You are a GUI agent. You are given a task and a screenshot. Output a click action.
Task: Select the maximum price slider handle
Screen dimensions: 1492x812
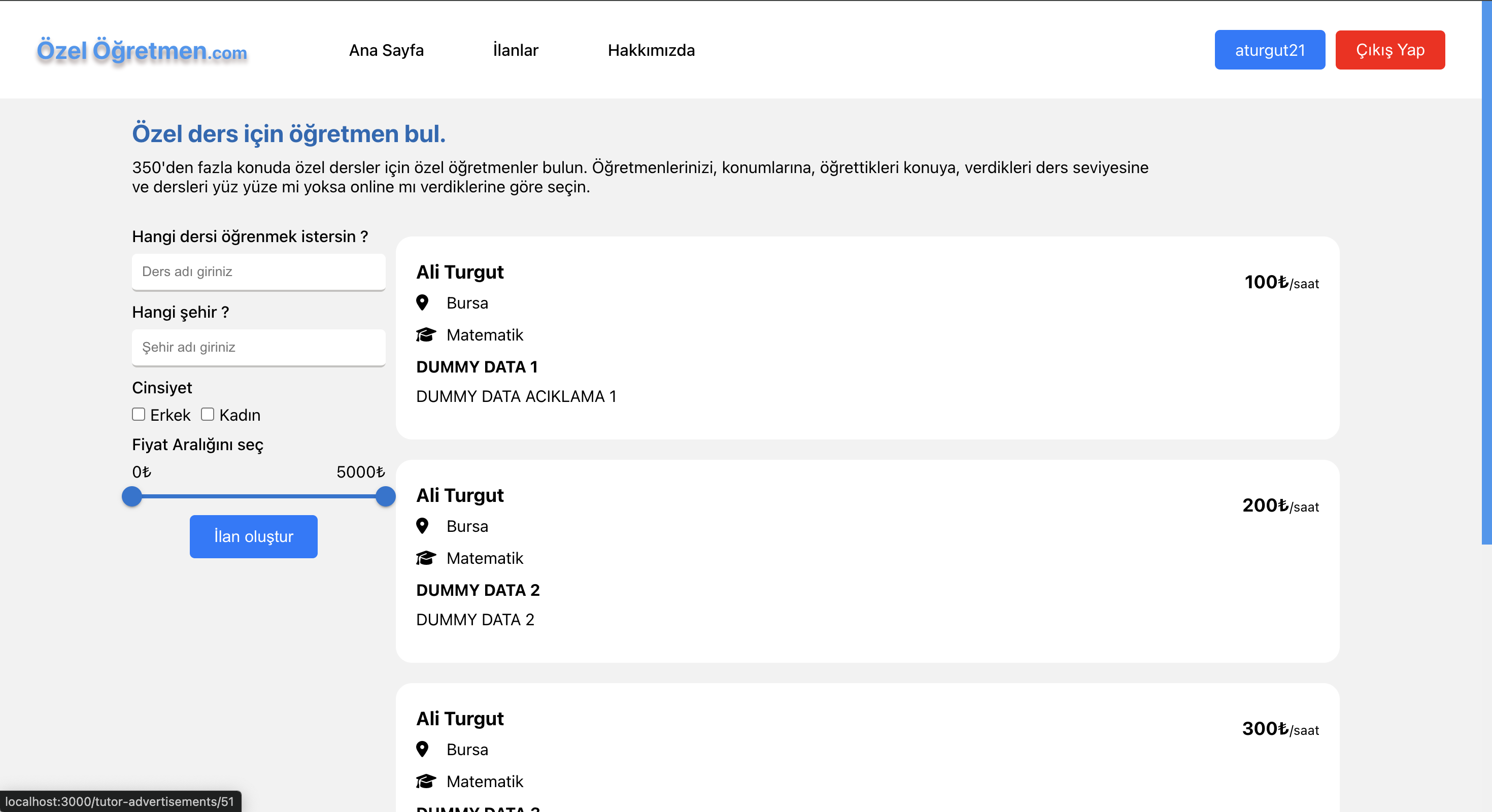point(385,496)
